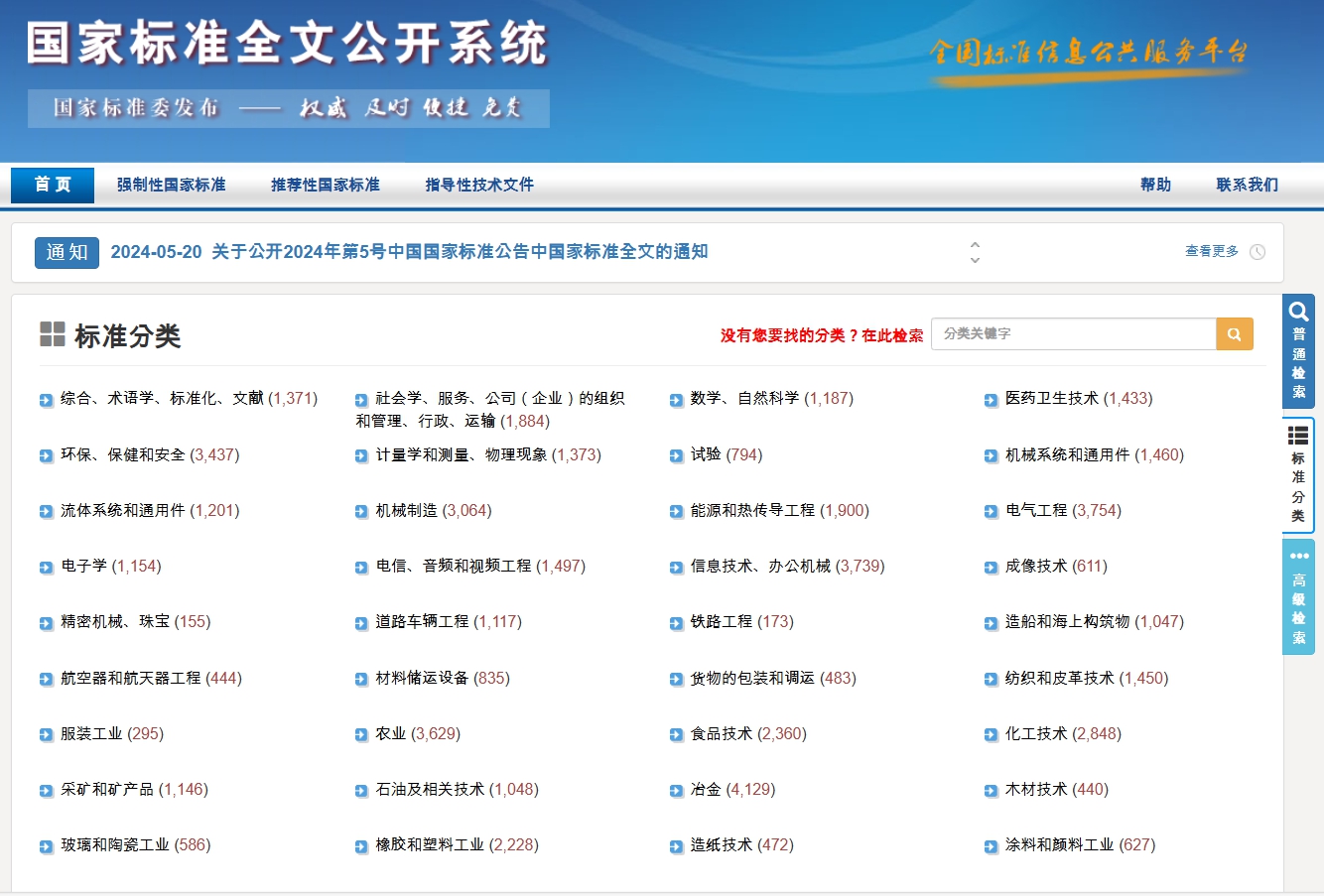Open the 指导性技术文件 menu item
This screenshot has height=896, width=1324.
click(x=479, y=185)
